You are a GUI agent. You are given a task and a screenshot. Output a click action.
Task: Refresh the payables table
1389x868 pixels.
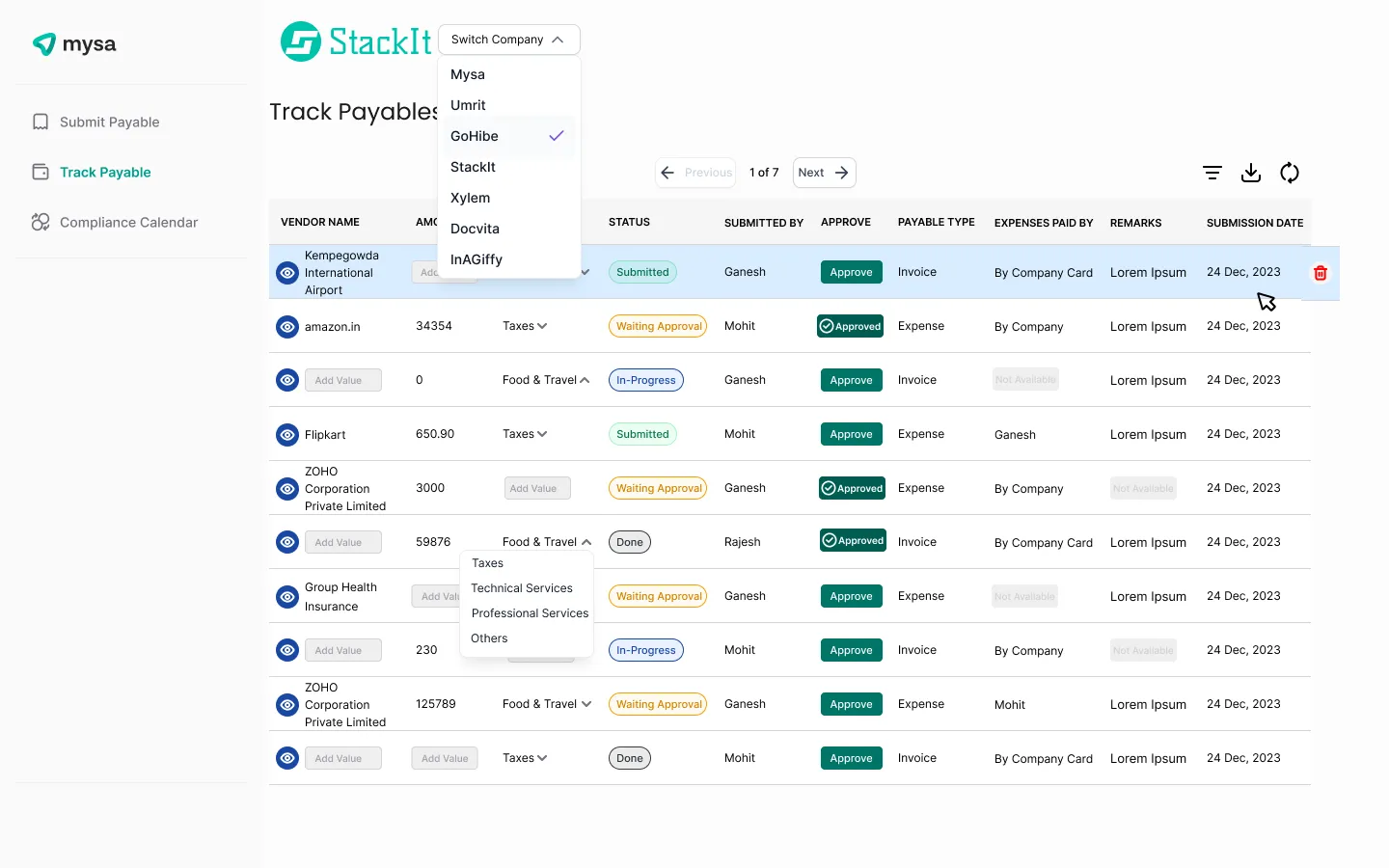1290,173
